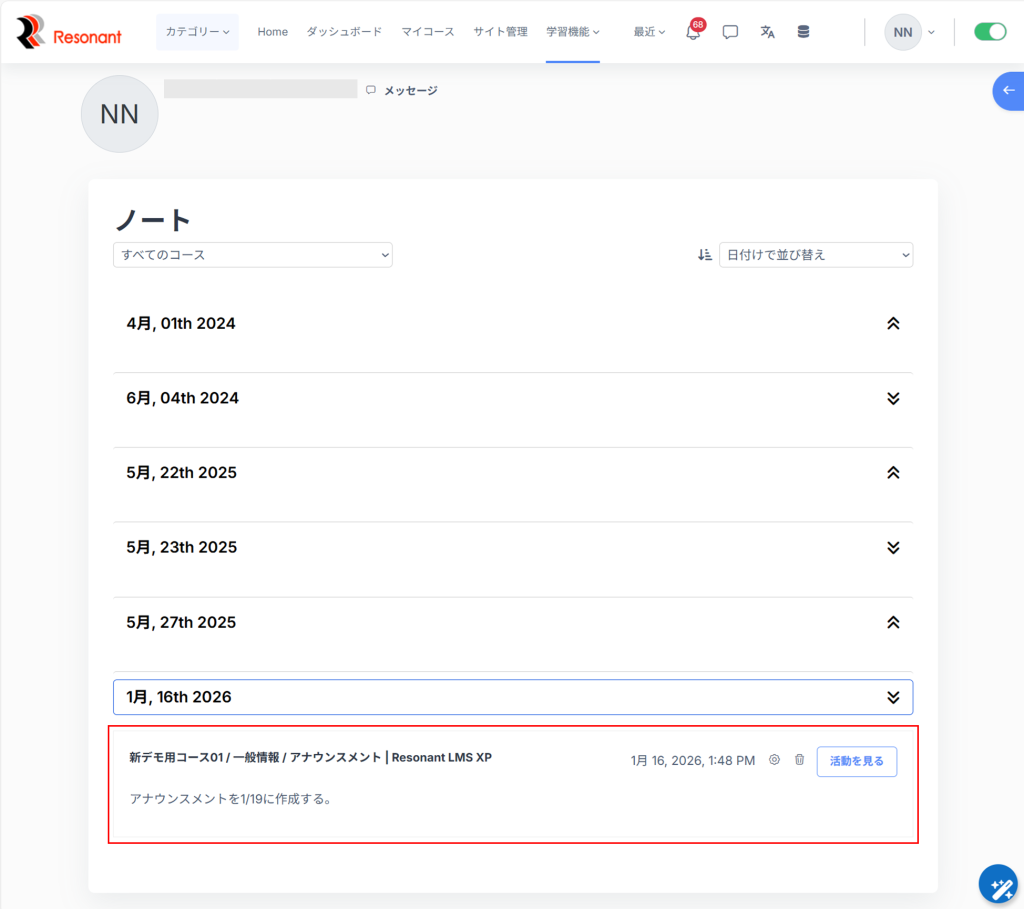Click the Resonant logo
This screenshot has height=909, width=1024.
(69, 32)
